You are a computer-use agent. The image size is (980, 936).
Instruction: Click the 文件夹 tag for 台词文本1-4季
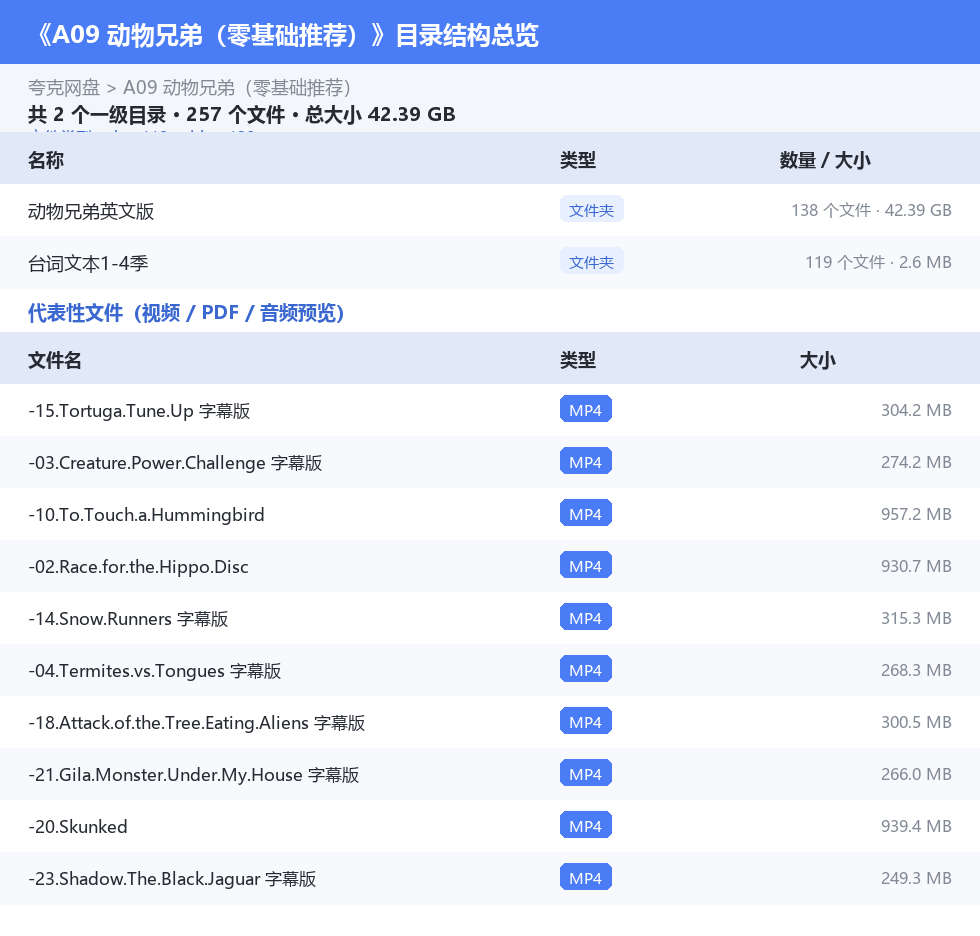(x=591, y=262)
